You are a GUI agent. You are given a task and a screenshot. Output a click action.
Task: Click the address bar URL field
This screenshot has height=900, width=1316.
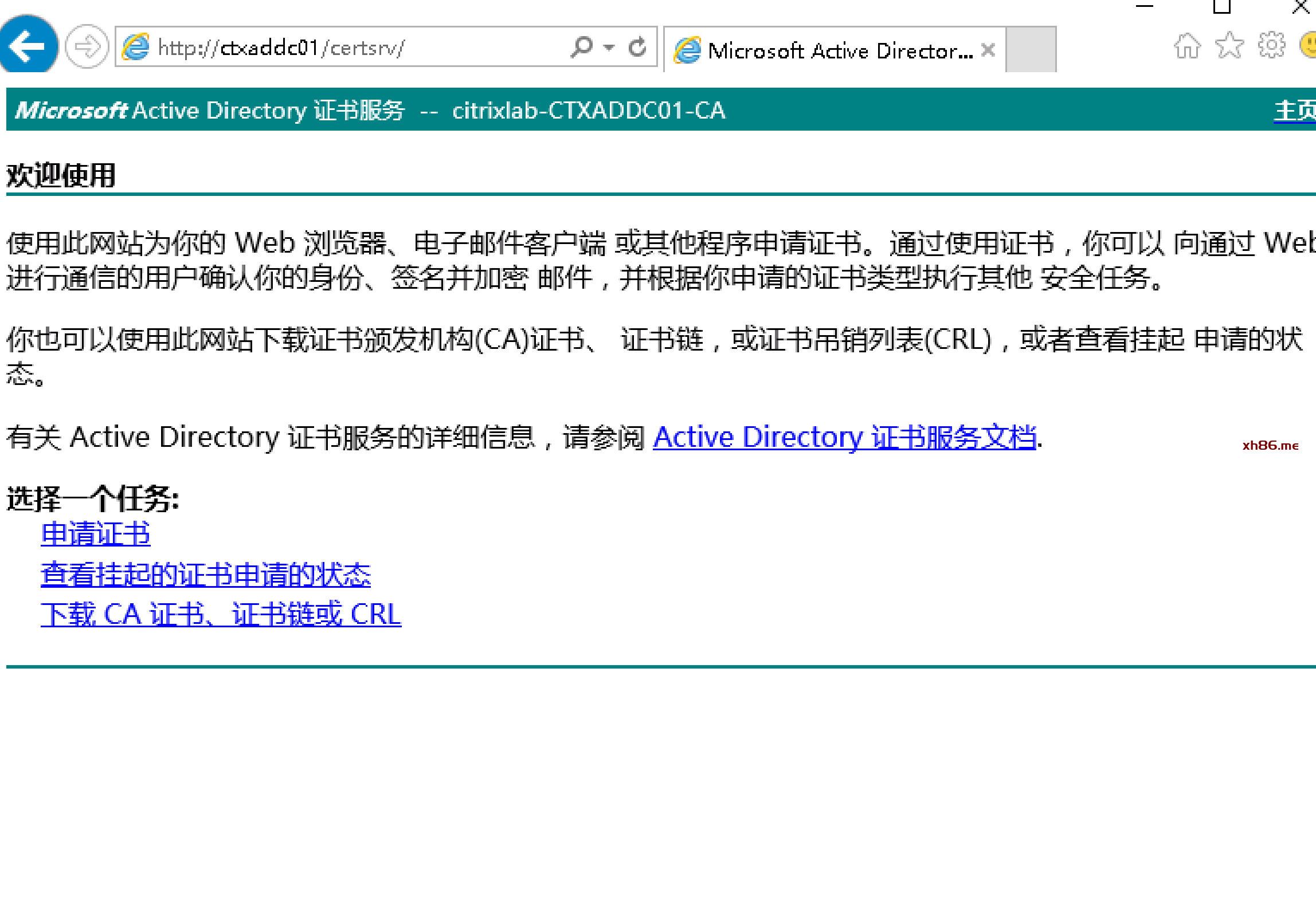pyautogui.click(x=344, y=48)
